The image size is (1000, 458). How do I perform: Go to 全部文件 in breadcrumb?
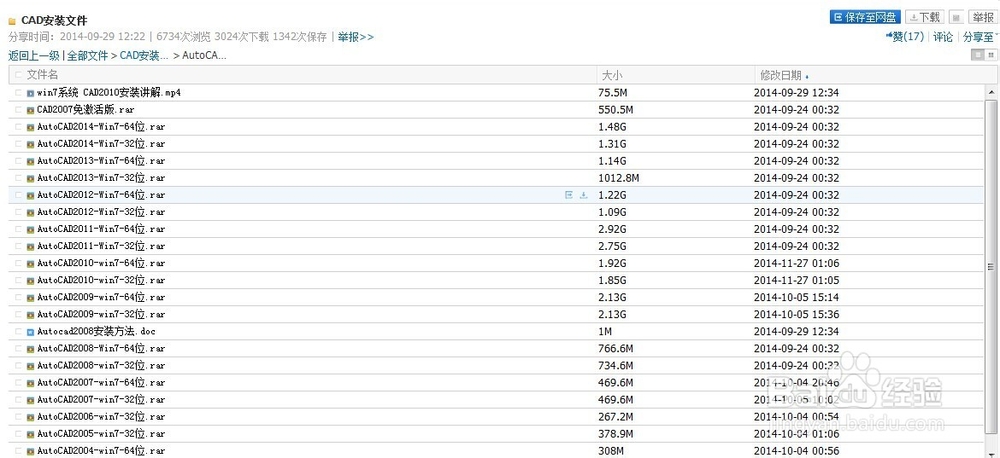(87, 55)
